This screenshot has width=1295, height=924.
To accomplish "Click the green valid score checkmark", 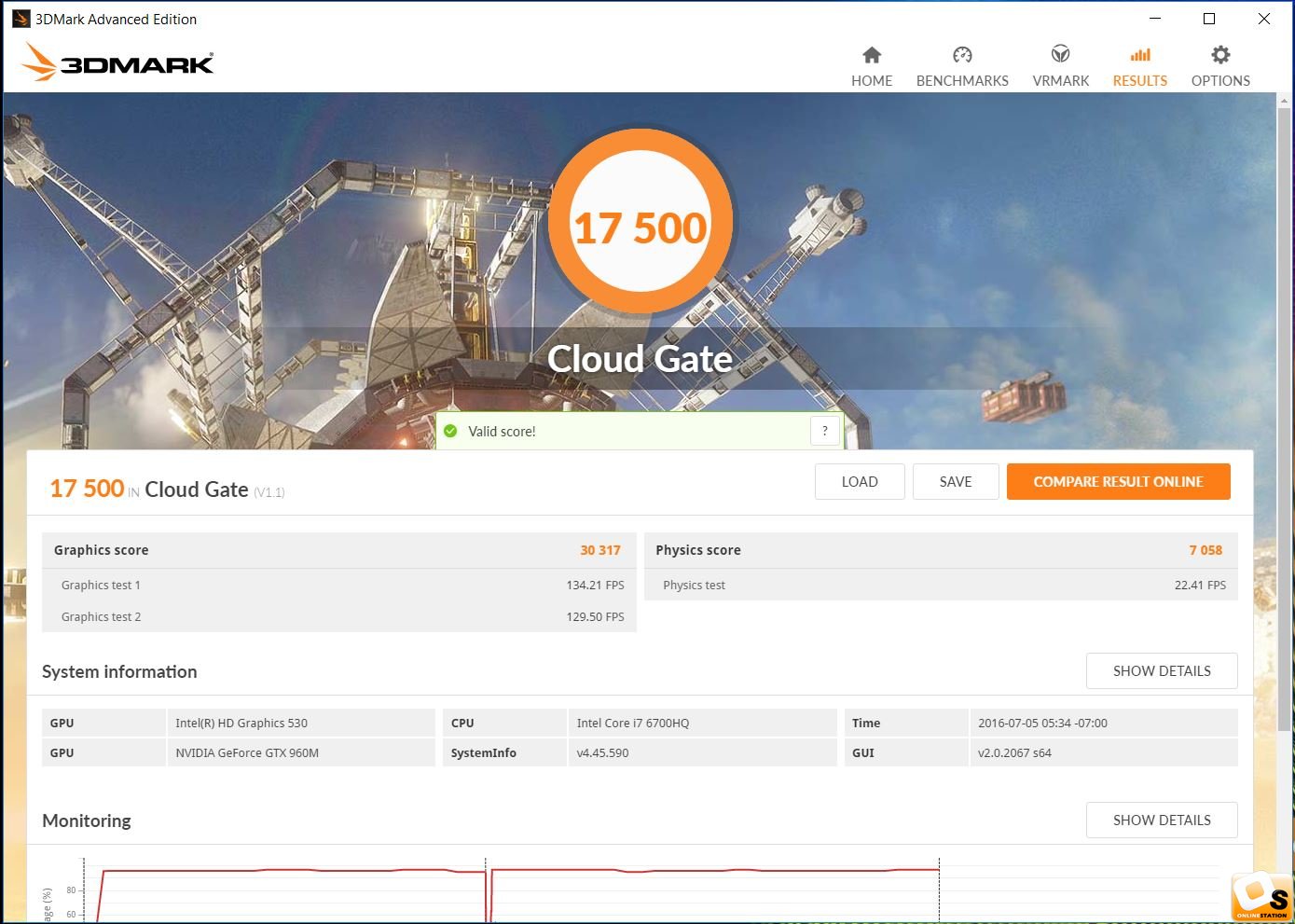I will pos(450,431).
